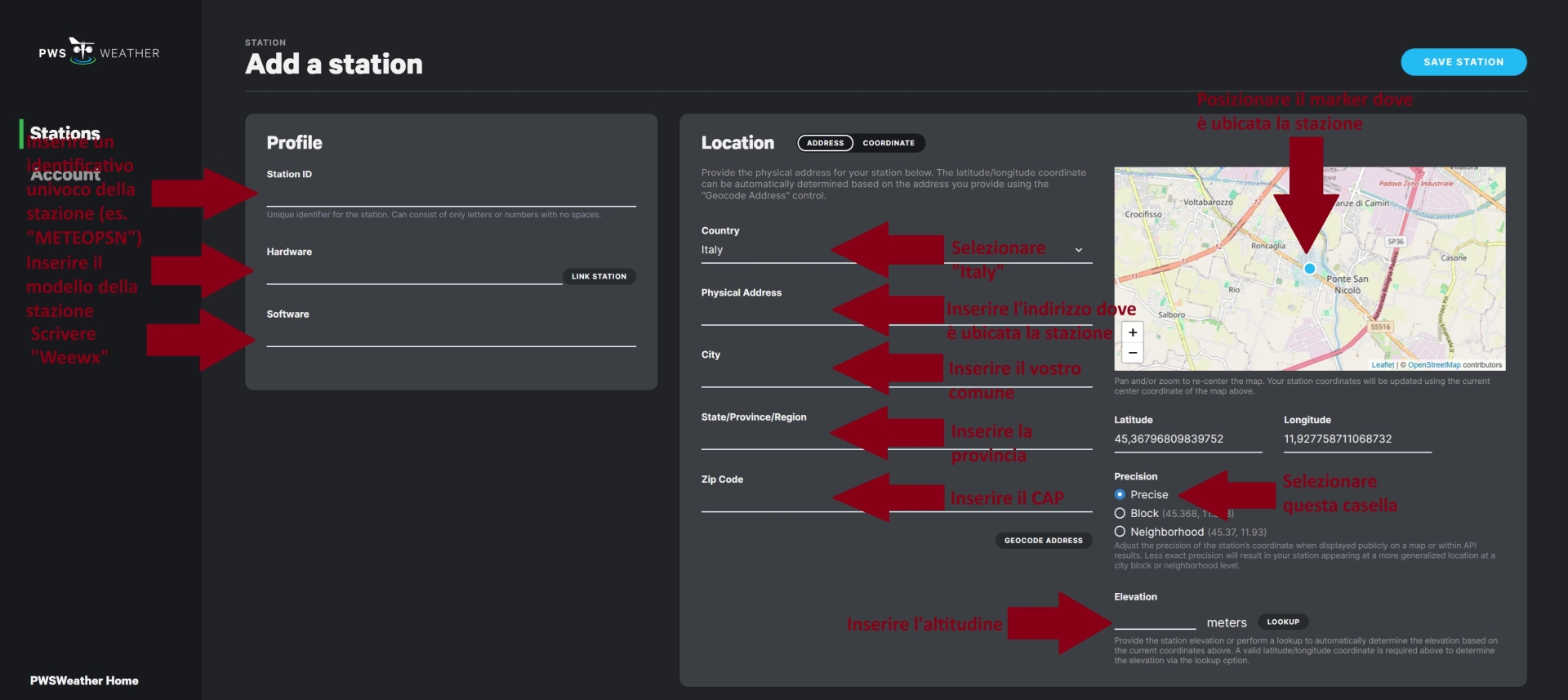This screenshot has width=1568, height=700.
Task: Switch to the Address tab
Action: point(825,143)
